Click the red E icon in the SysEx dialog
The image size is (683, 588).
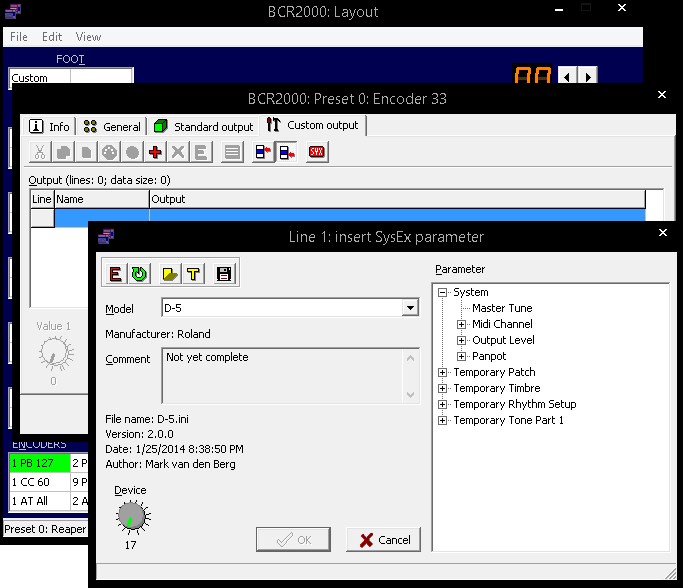pos(115,274)
